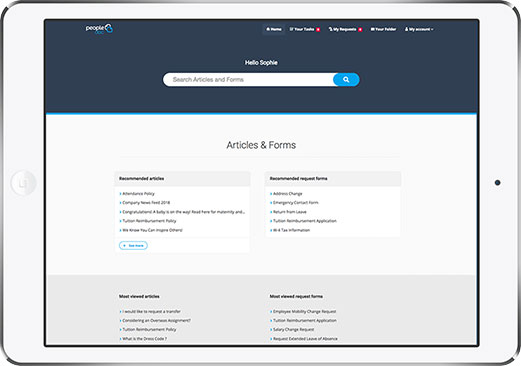Tap the iPad home button
Viewport: 521px width, 366px height.
(x=23, y=183)
